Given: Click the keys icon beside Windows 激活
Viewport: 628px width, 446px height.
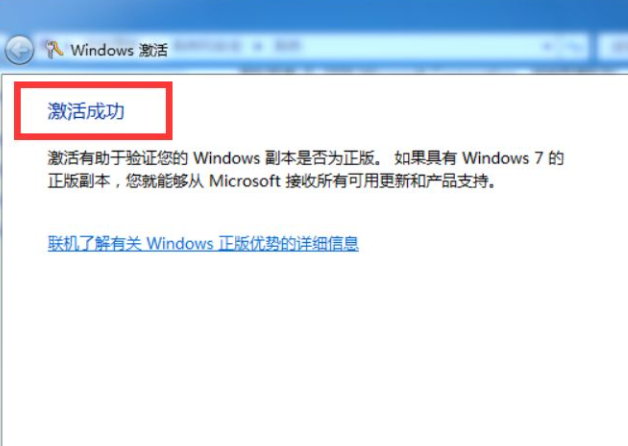Looking at the screenshot, I should point(54,50).
